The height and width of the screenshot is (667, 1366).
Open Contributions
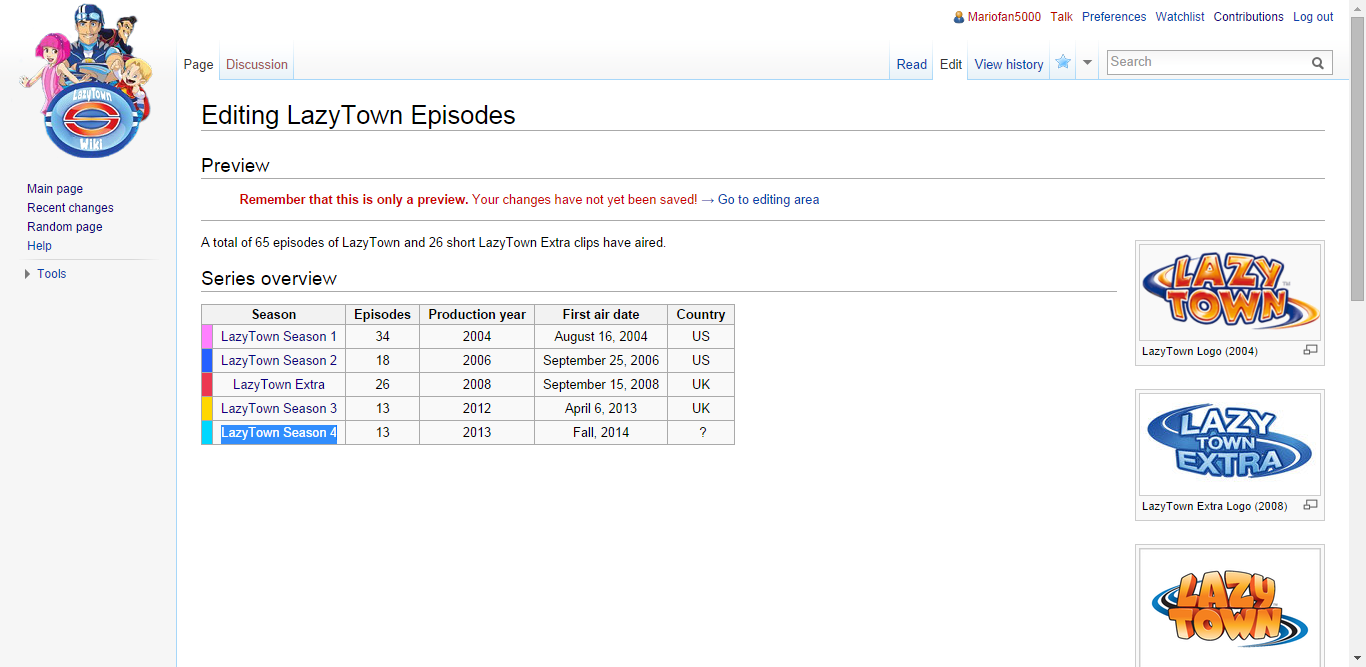tap(1249, 17)
